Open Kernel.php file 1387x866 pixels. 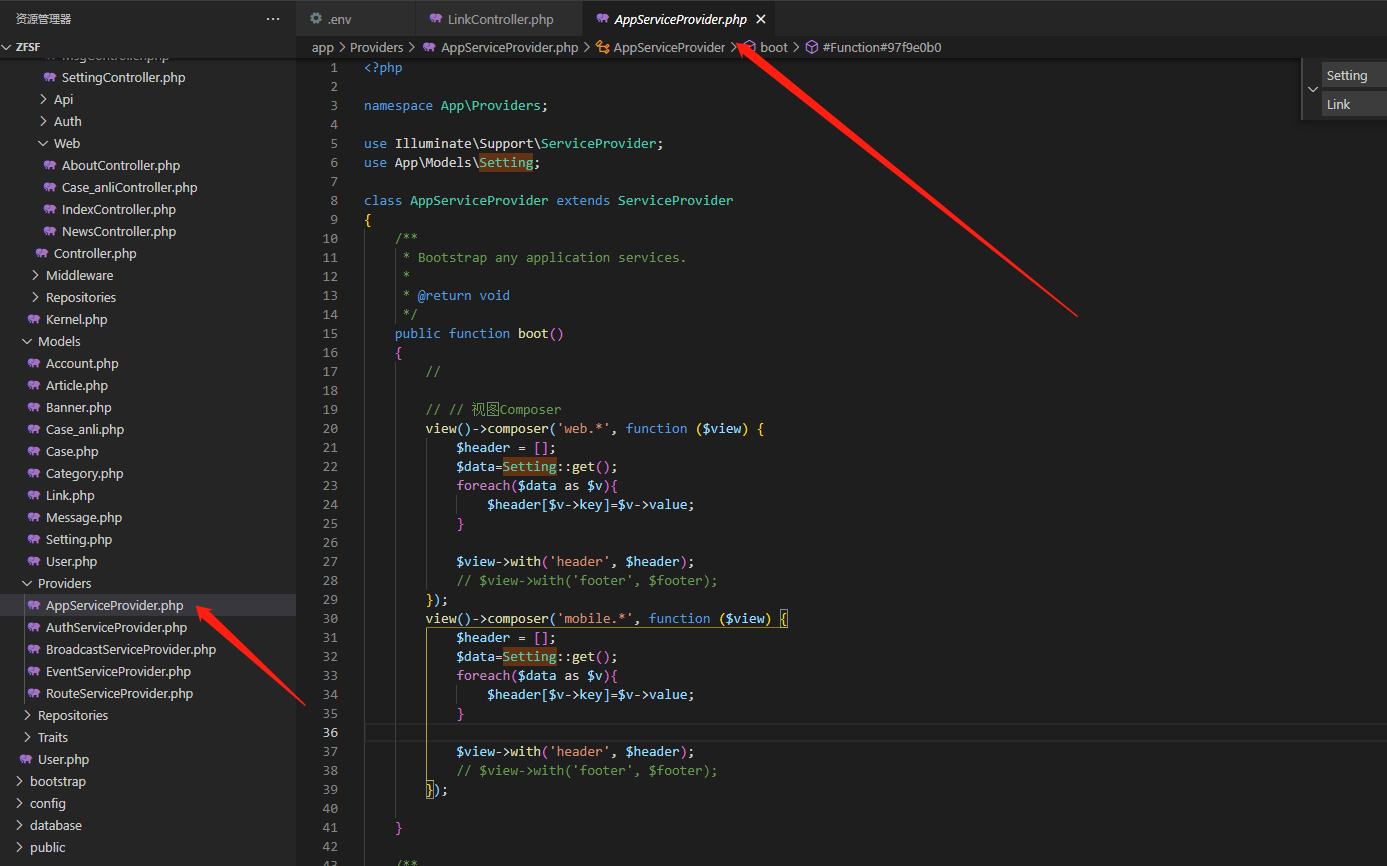76,319
